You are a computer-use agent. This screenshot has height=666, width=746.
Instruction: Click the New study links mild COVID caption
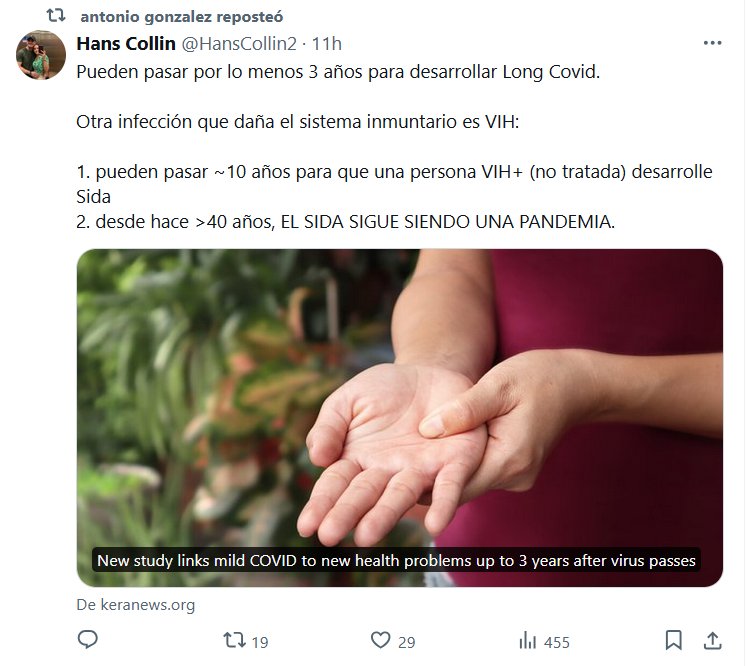coord(396,560)
